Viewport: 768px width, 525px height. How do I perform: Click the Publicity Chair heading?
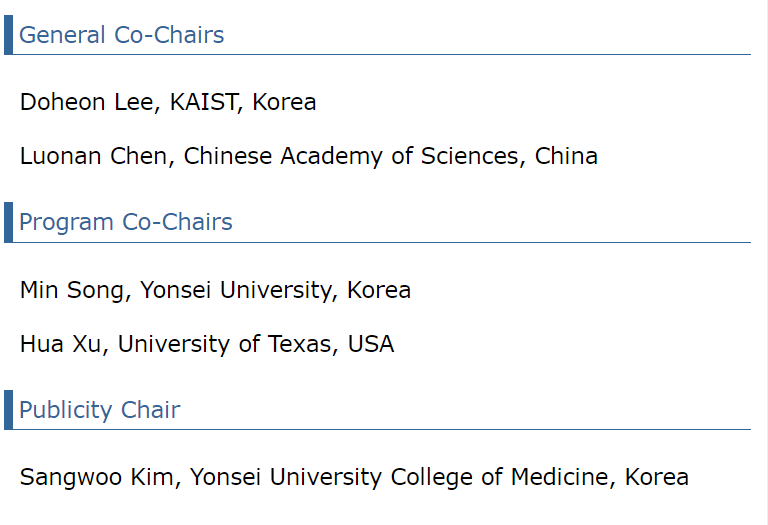pos(99,410)
